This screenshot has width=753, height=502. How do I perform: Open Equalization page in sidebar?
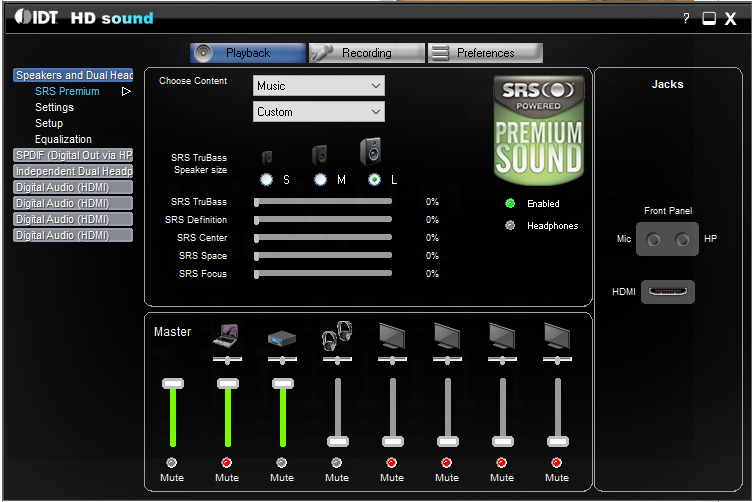click(63, 139)
